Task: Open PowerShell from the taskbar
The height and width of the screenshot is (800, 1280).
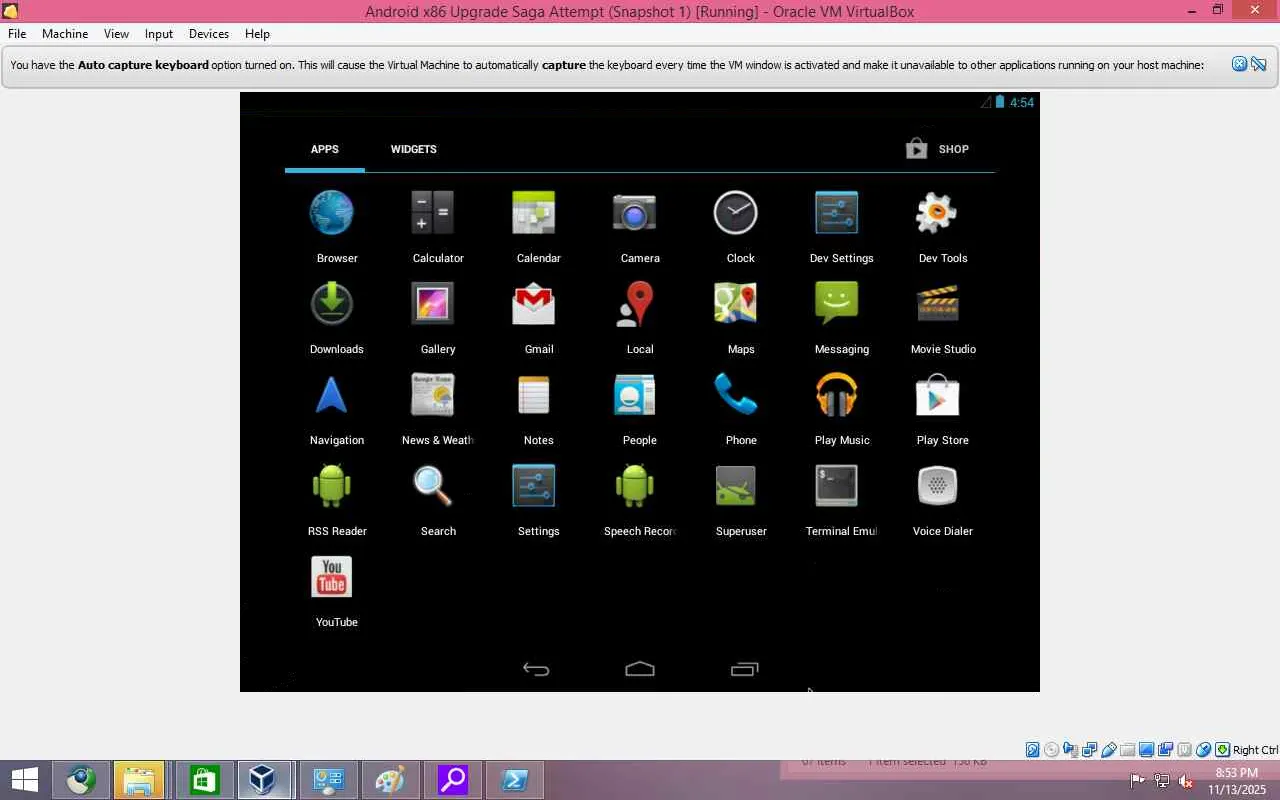Action: pos(514,780)
